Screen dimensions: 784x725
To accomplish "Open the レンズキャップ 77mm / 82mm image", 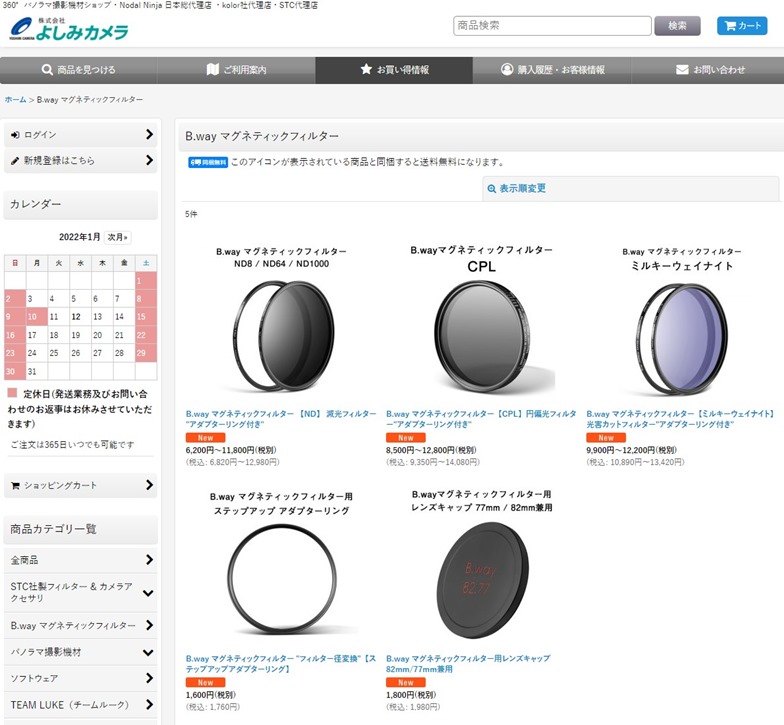I will pos(482,565).
